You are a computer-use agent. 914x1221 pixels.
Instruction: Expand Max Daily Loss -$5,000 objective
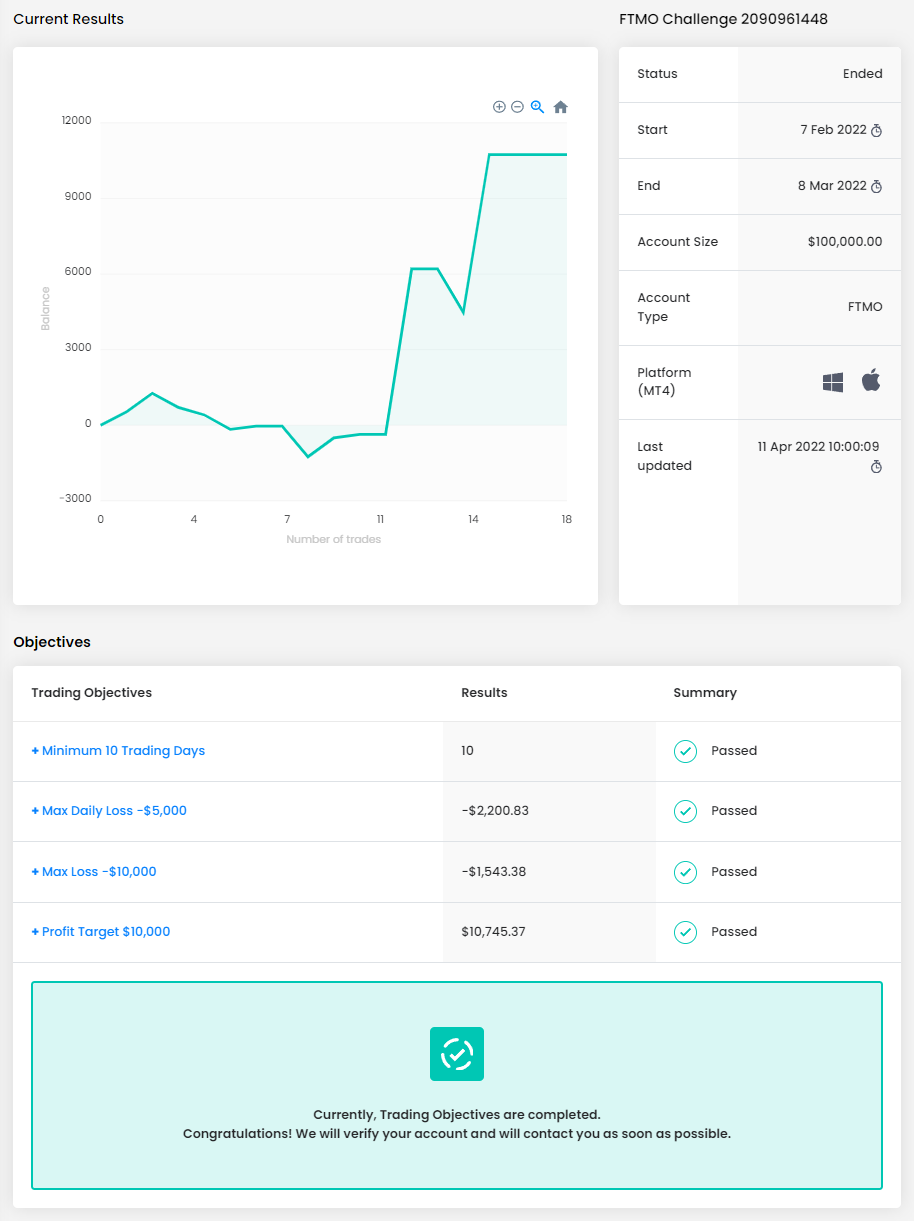click(109, 811)
